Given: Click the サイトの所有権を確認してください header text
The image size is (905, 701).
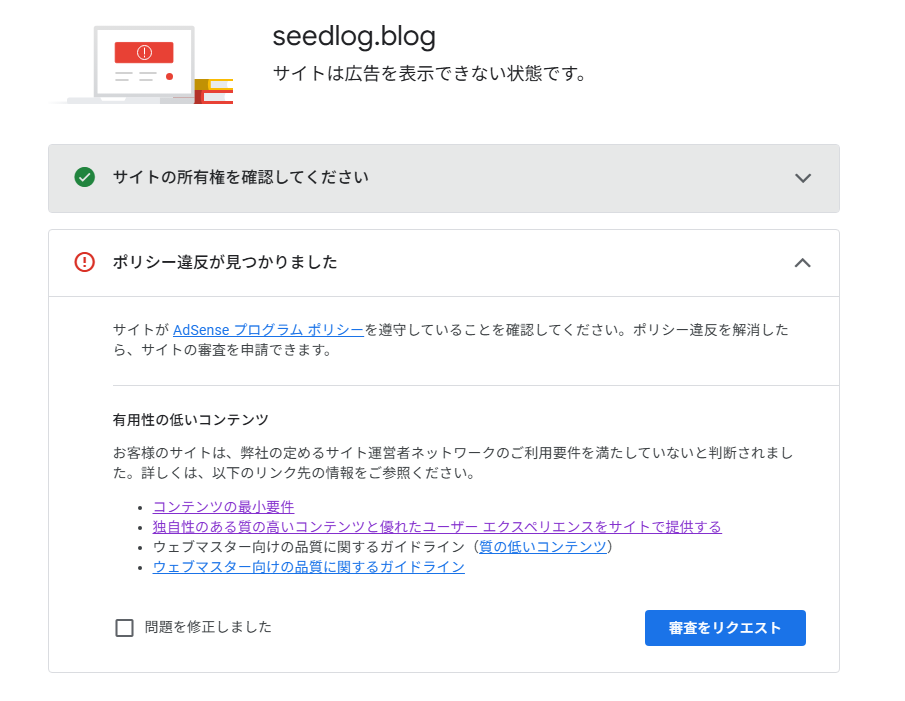Looking at the screenshot, I should [x=241, y=177].
